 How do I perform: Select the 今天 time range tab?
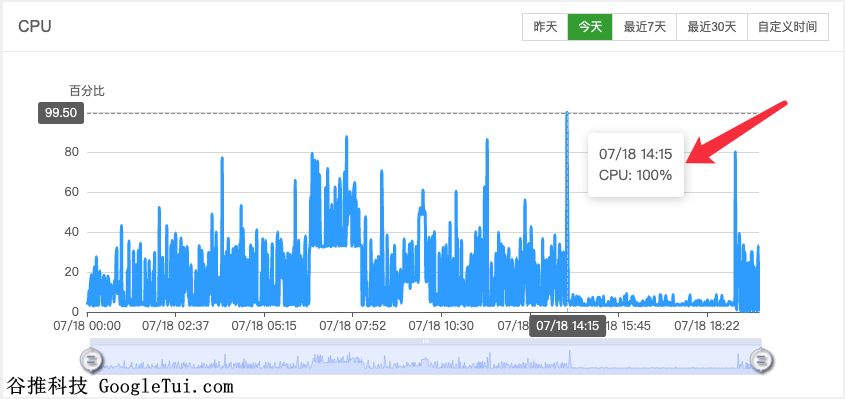(x=590, y=27)
